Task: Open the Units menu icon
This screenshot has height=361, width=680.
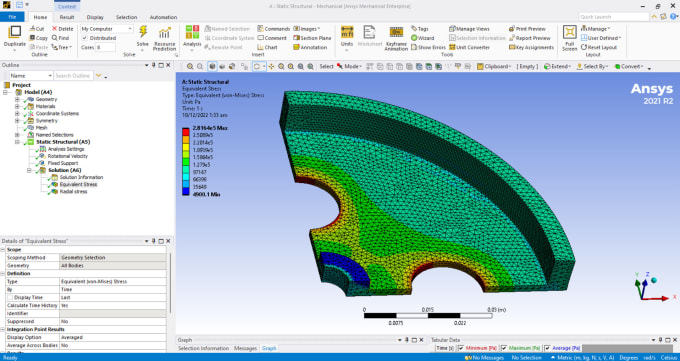Action: click(347, 33)
